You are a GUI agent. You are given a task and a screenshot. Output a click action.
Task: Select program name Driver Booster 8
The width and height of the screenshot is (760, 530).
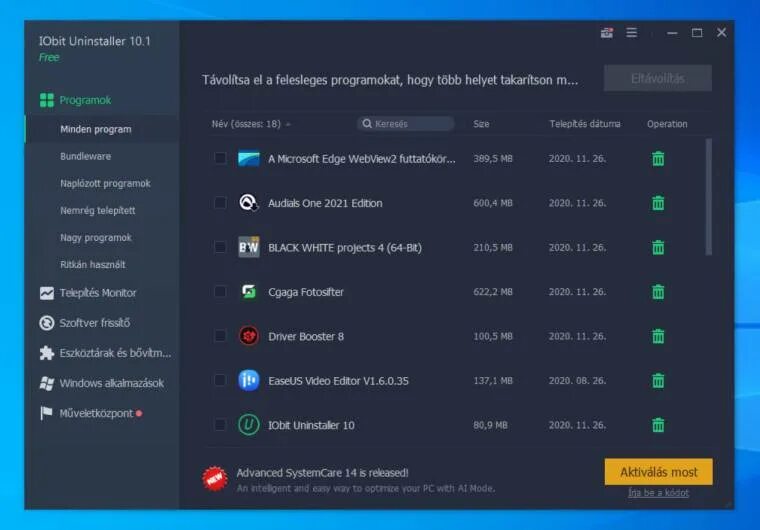pyautogui.click(x=306, y=336)
